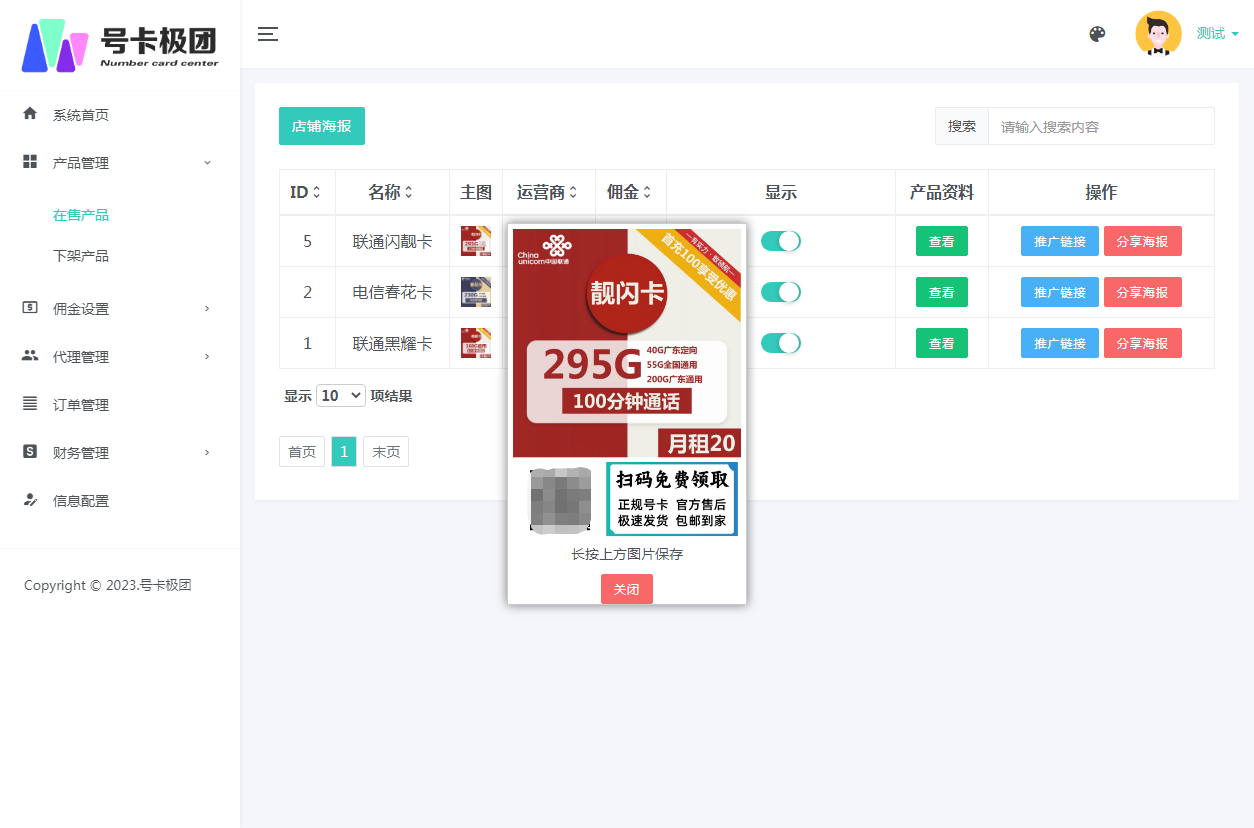Toggle display switch for 联通黑耀卡

781,343
